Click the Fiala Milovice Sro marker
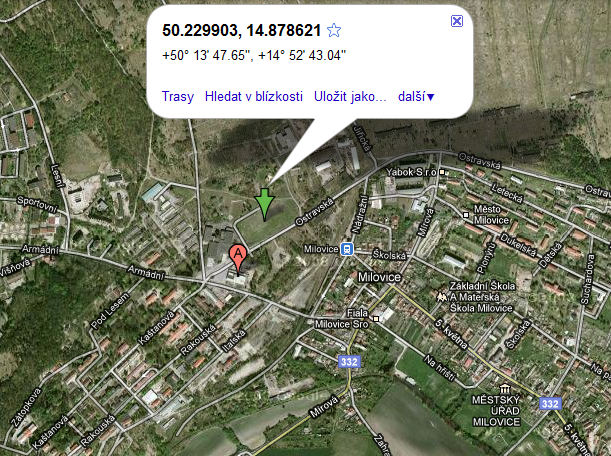 coord(376,319)
